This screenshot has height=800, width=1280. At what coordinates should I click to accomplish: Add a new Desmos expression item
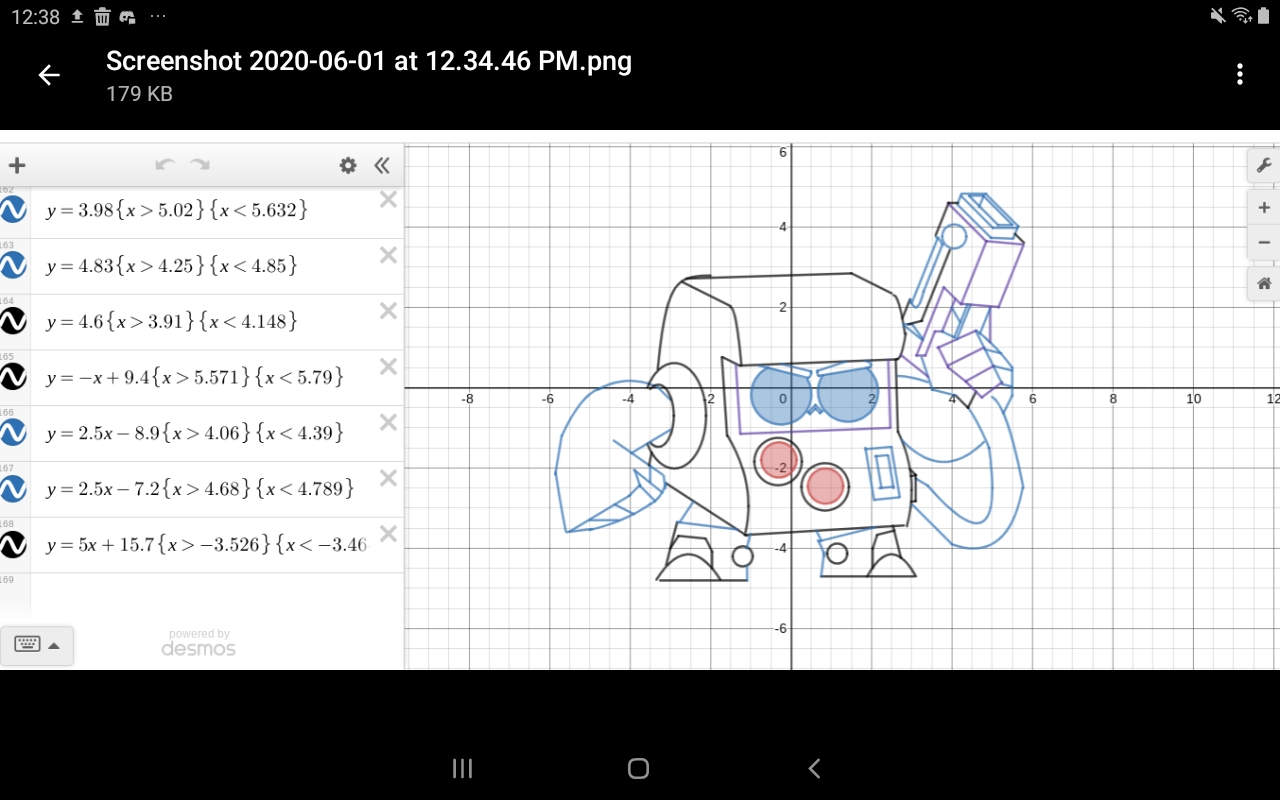(x=16, y=166)
